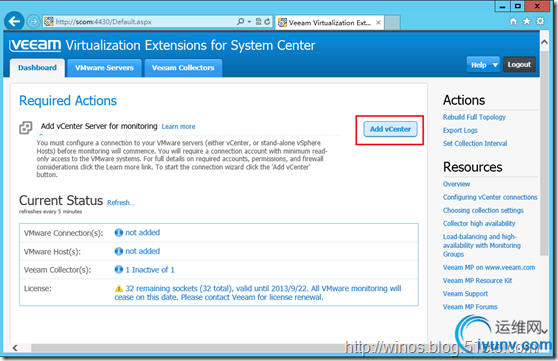Click the vertical scrollbar up arrow
Viewport: 558px width, 361px height.
[544, 42]
